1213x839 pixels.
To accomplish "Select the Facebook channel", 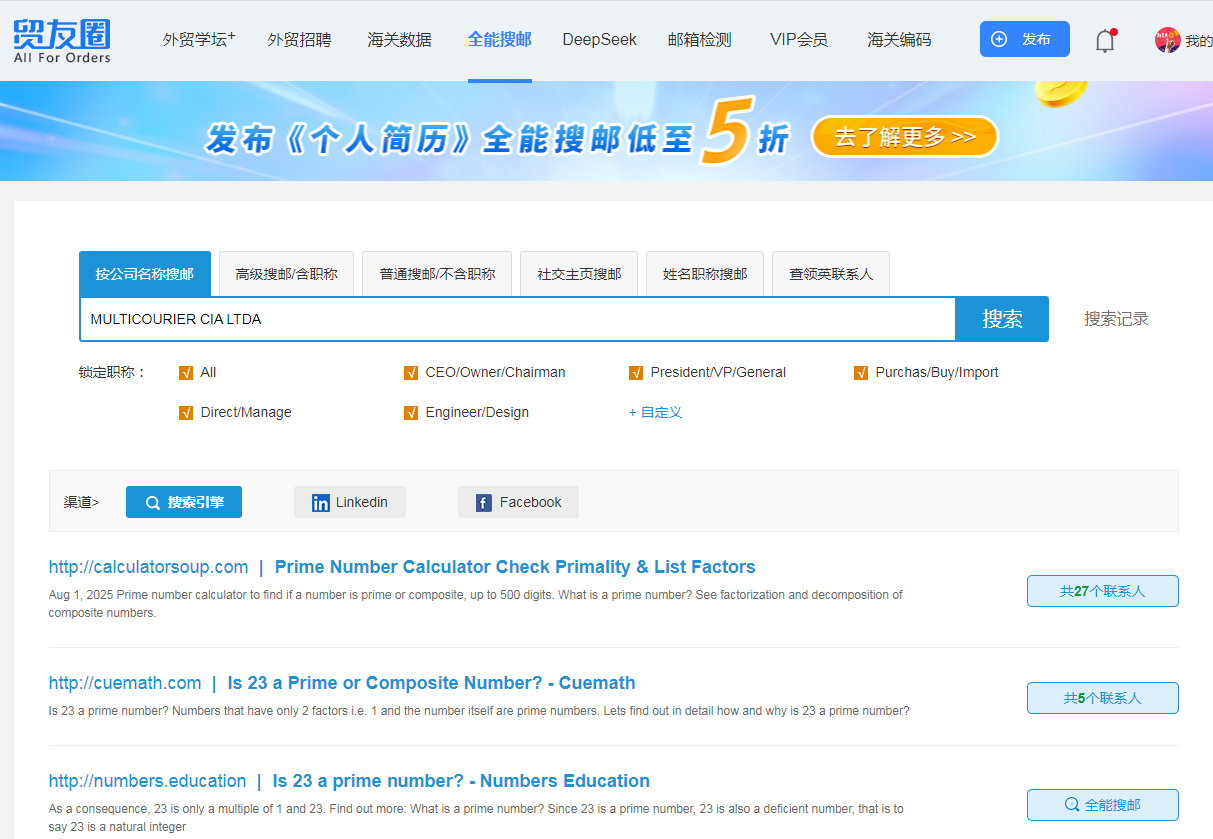I will tap(518, 502).
